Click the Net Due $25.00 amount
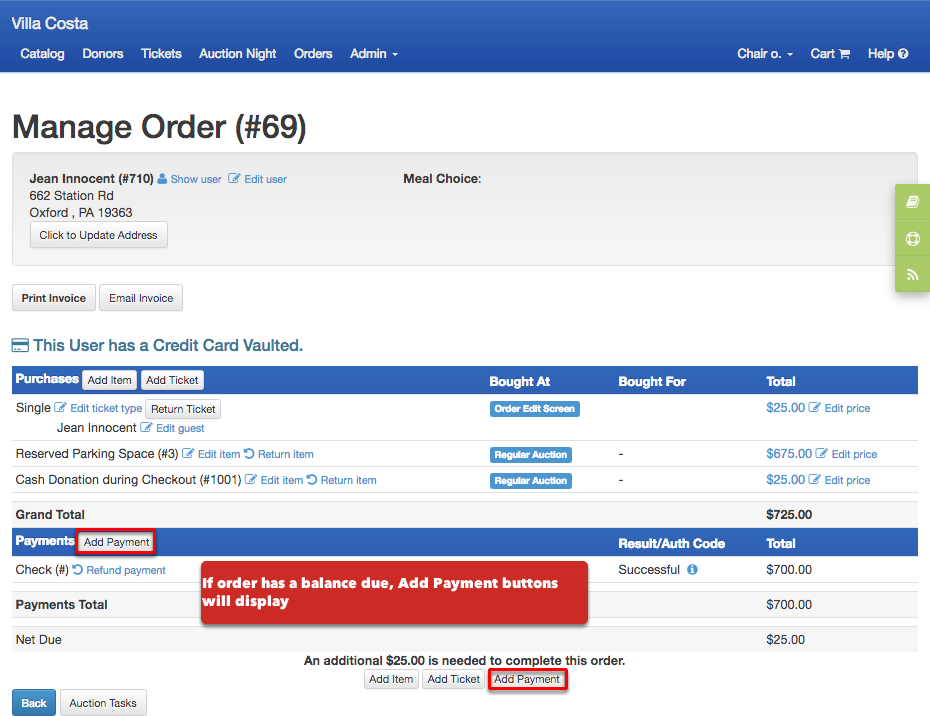This screenshot has height=716, width=930. point(785,639)
